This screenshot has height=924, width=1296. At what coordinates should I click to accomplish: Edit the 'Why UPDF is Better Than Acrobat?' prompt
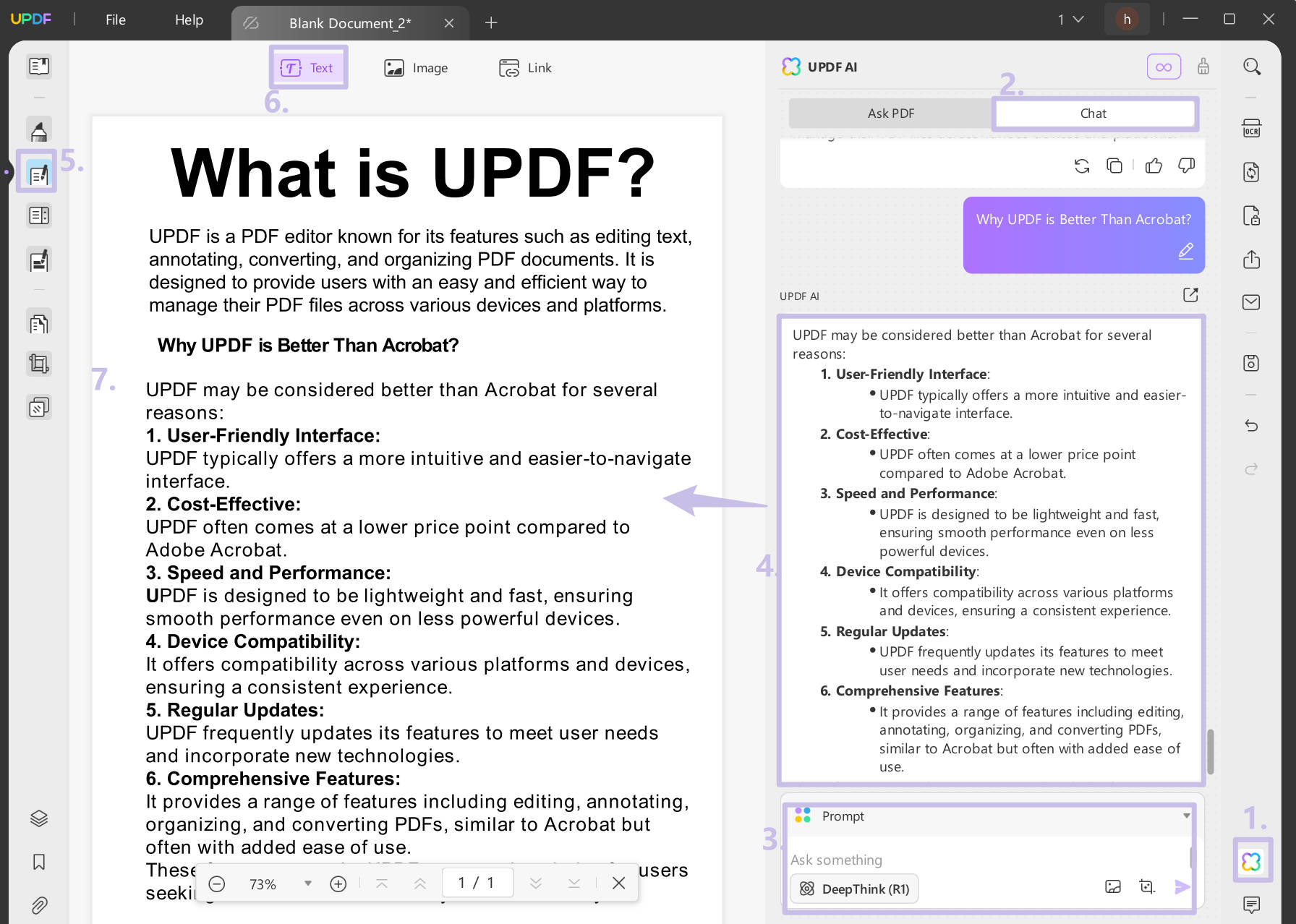coord(1185,252)
